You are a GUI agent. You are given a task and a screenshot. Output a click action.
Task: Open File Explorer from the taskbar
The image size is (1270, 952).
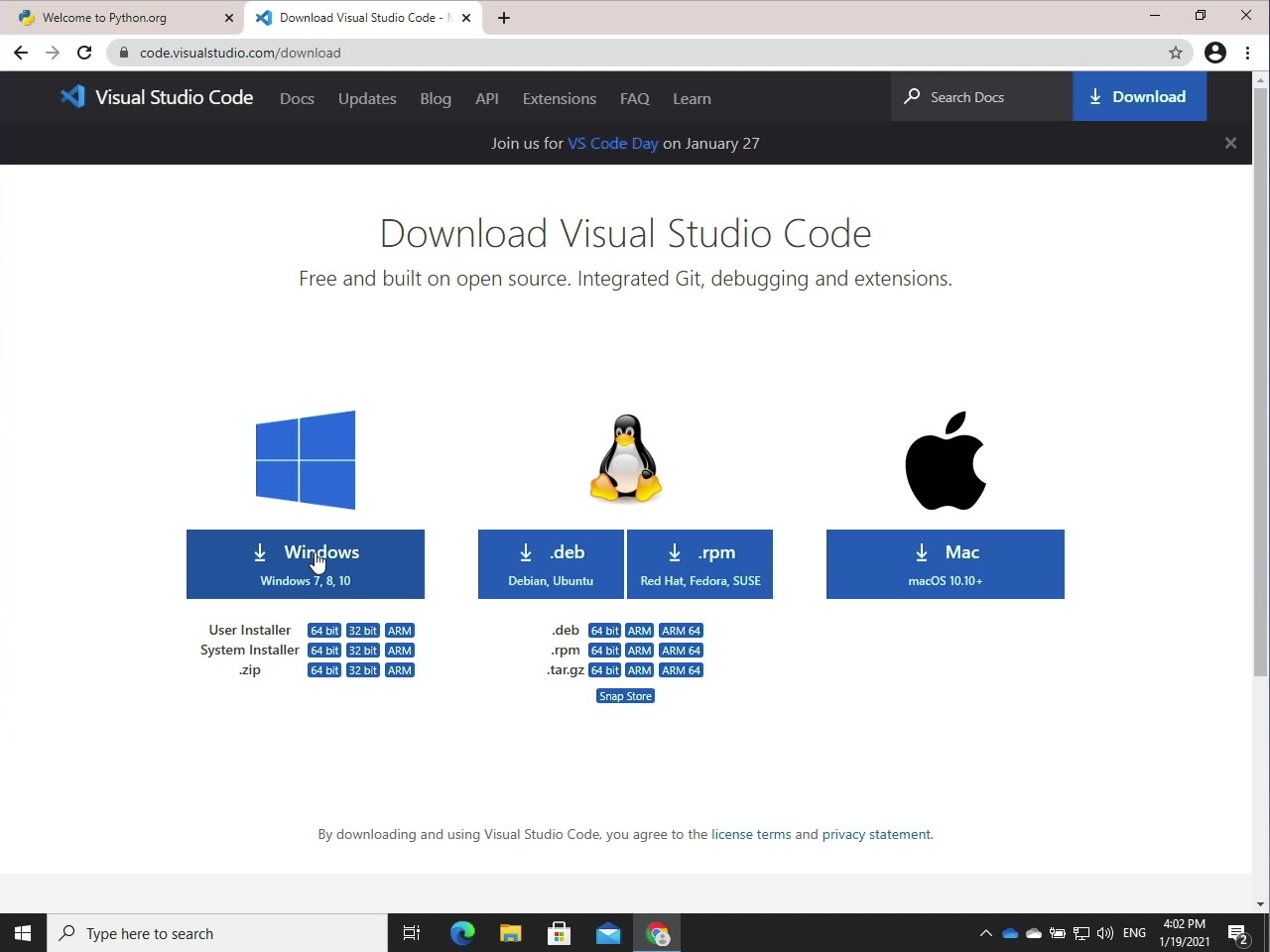click(511, 933)
